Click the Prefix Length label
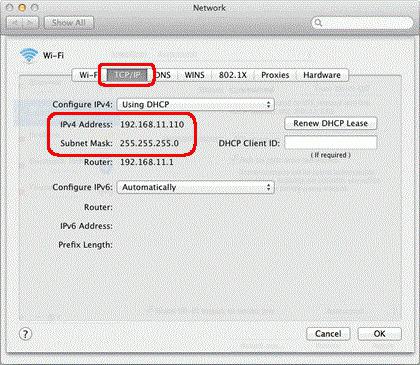420x365 pixels. click(85, 245)
